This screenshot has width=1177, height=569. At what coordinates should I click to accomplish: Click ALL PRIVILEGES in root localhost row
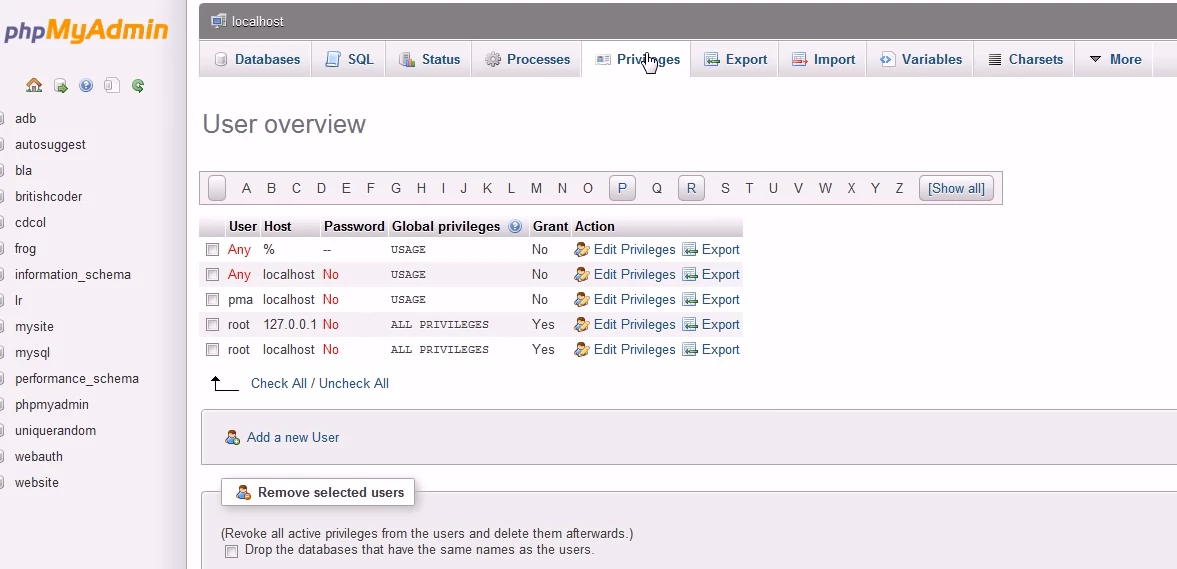(x=440, y=350)
